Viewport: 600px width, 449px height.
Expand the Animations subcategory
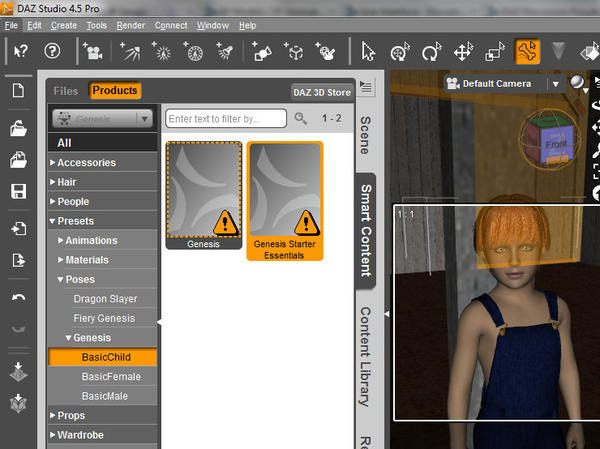pyautogui.click(x=60, y=240)
